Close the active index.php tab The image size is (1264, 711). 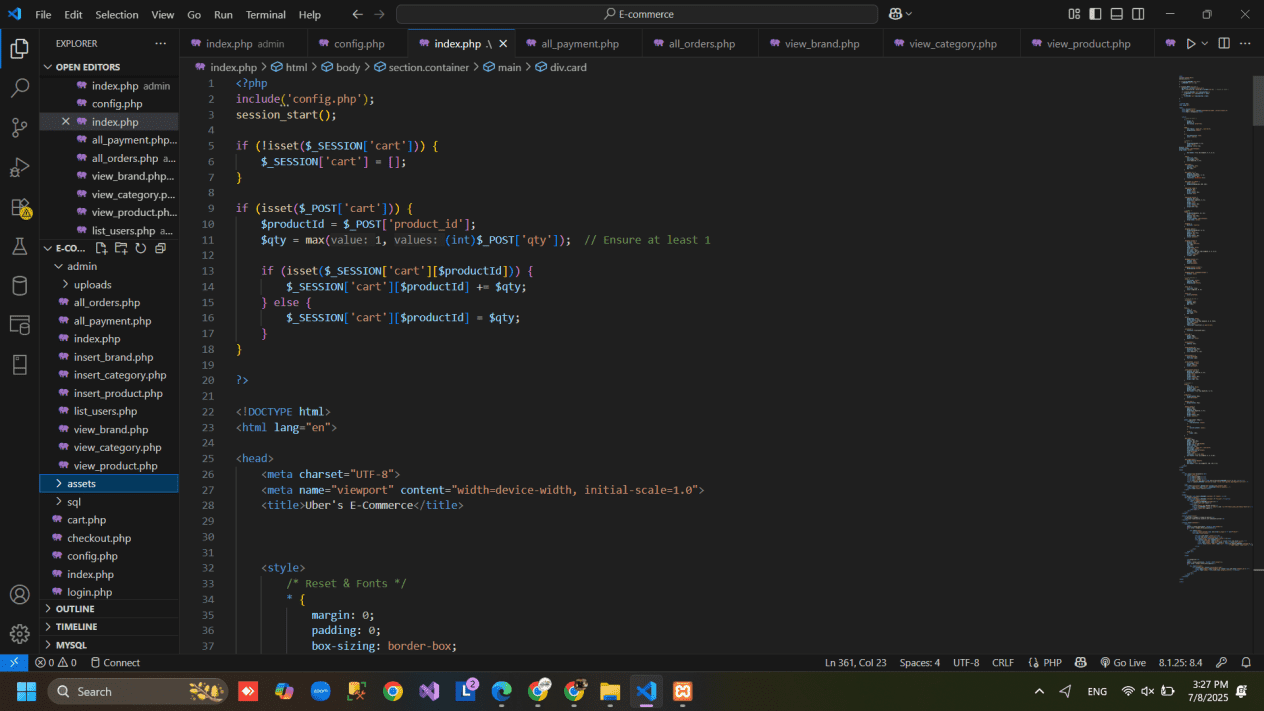point(503,44)
